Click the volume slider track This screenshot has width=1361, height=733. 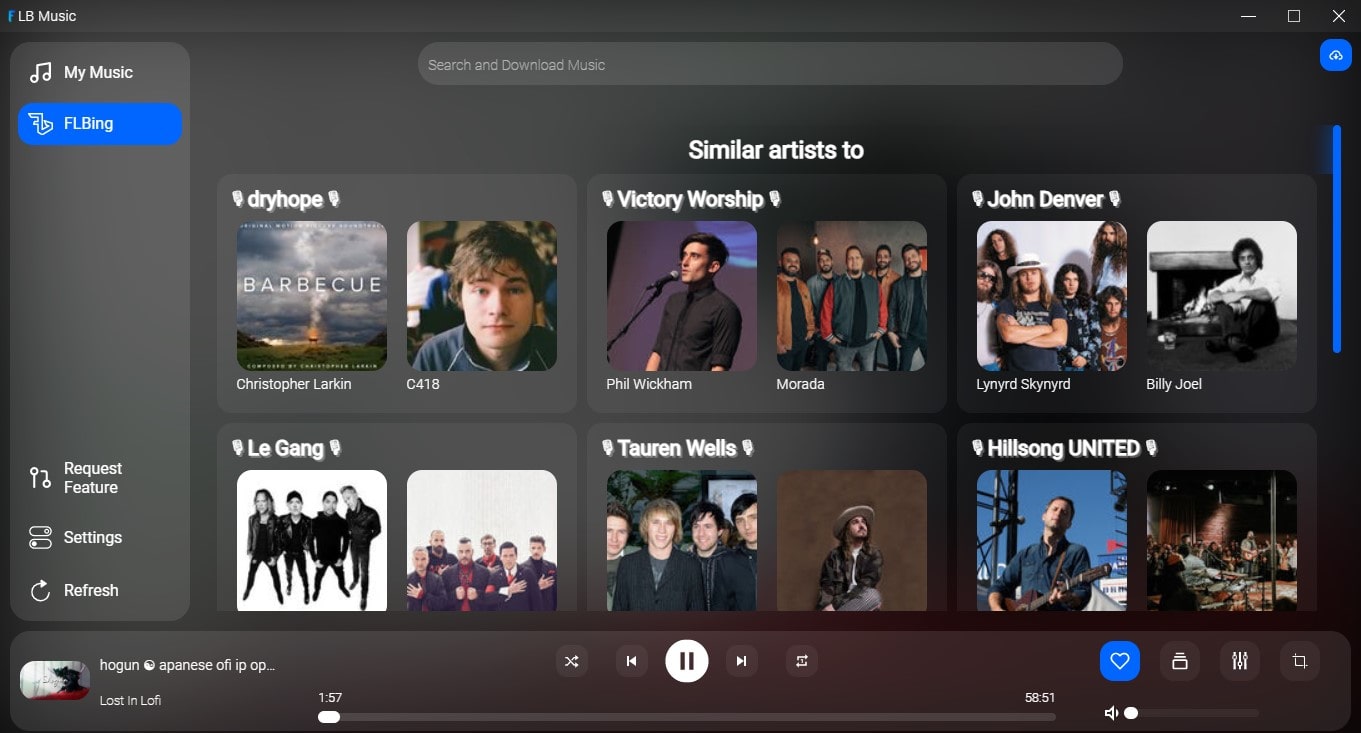(x=1192, y=713)
